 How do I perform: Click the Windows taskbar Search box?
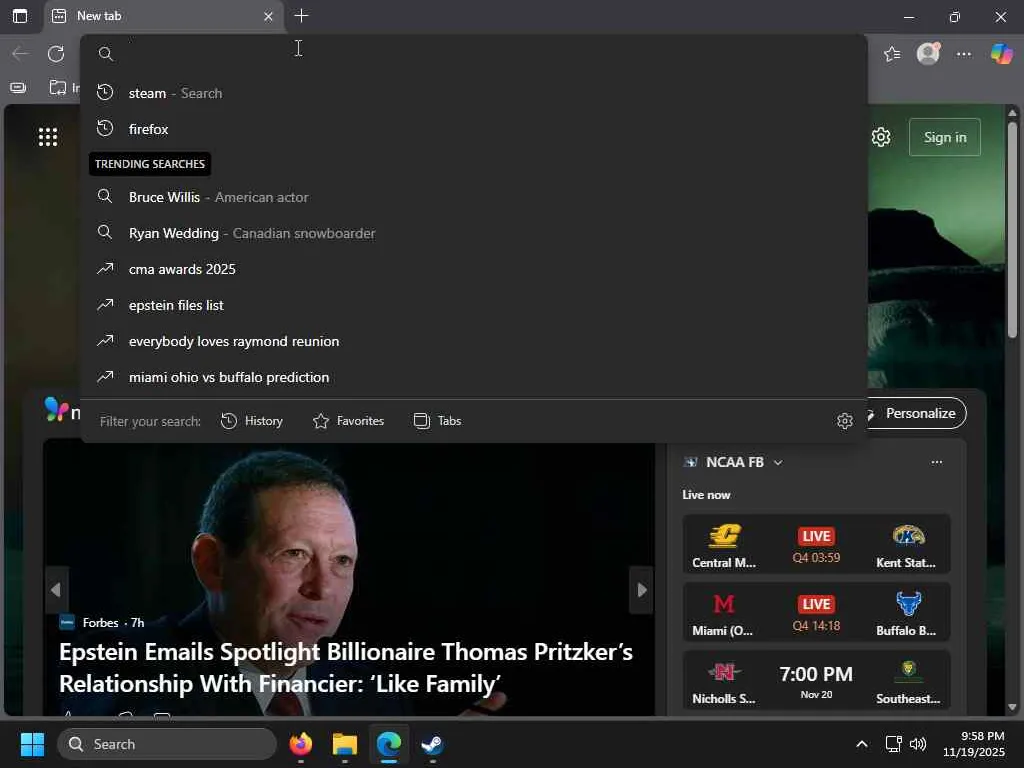click(x=167, y=744)
